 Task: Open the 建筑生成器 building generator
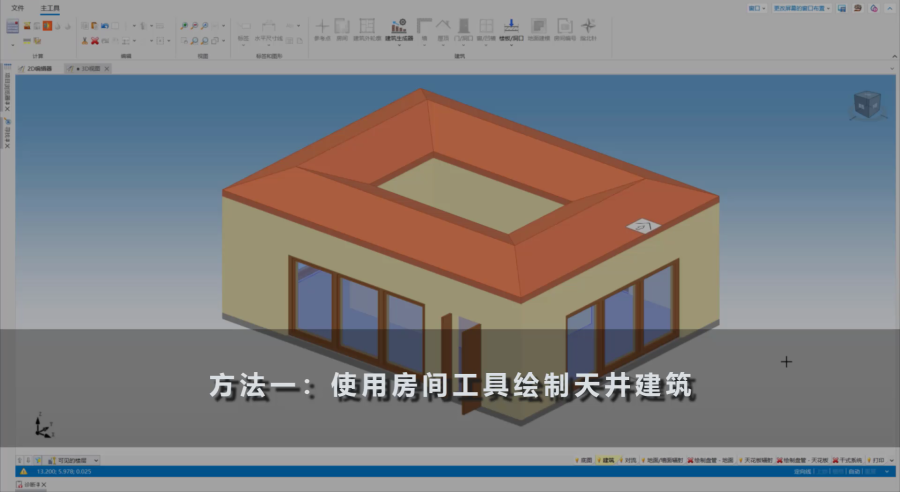click(x=397, y=29)
